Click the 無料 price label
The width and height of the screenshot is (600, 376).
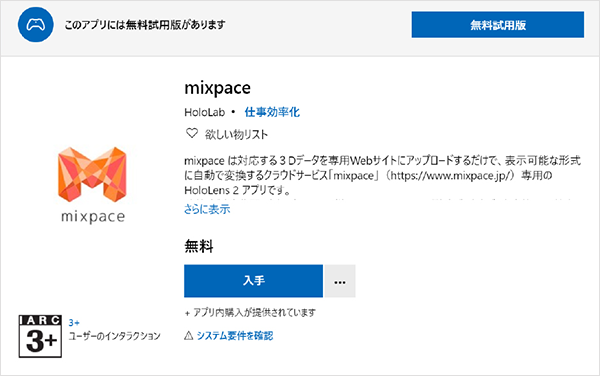click(199, 246)
